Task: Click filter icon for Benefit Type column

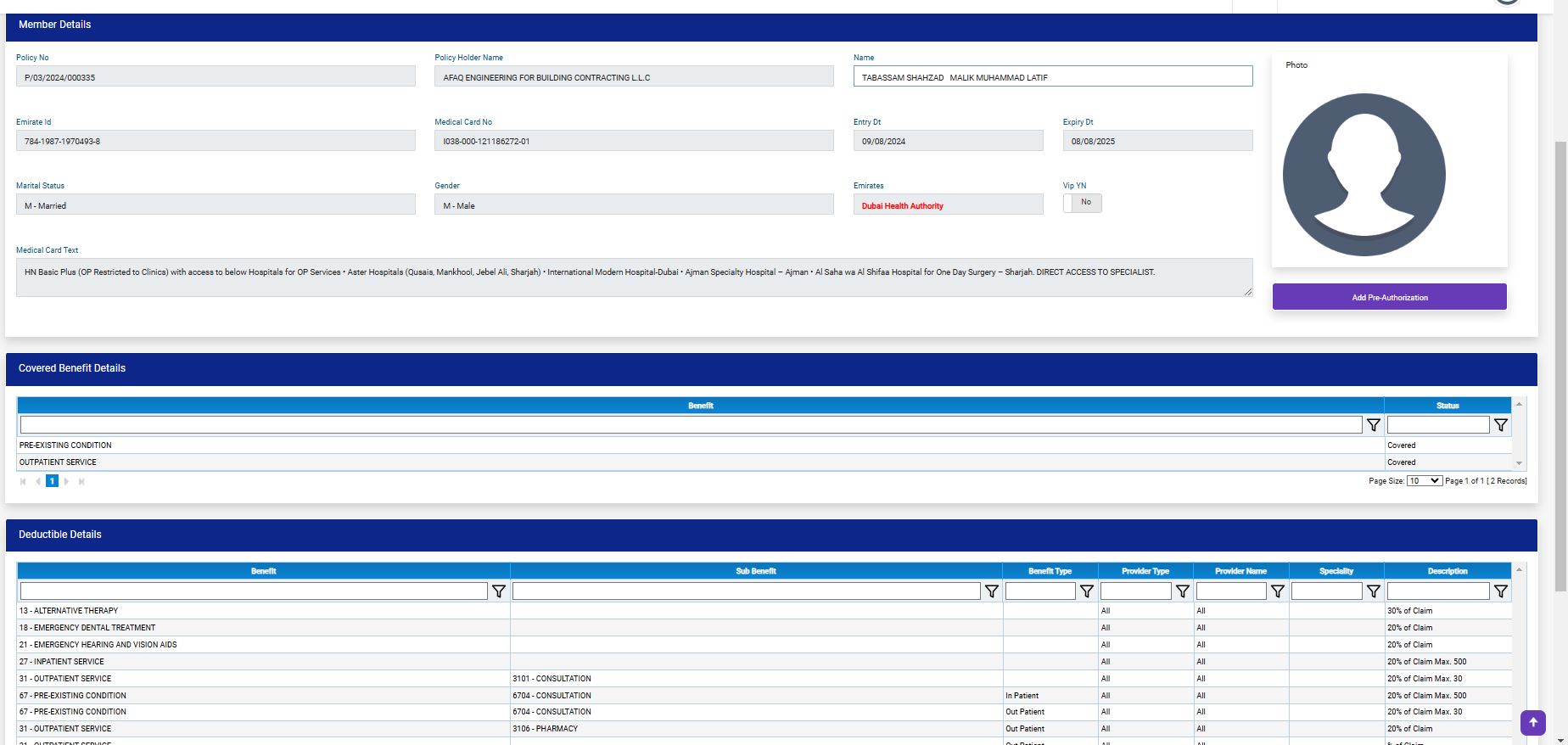Action: [1086, 591]
